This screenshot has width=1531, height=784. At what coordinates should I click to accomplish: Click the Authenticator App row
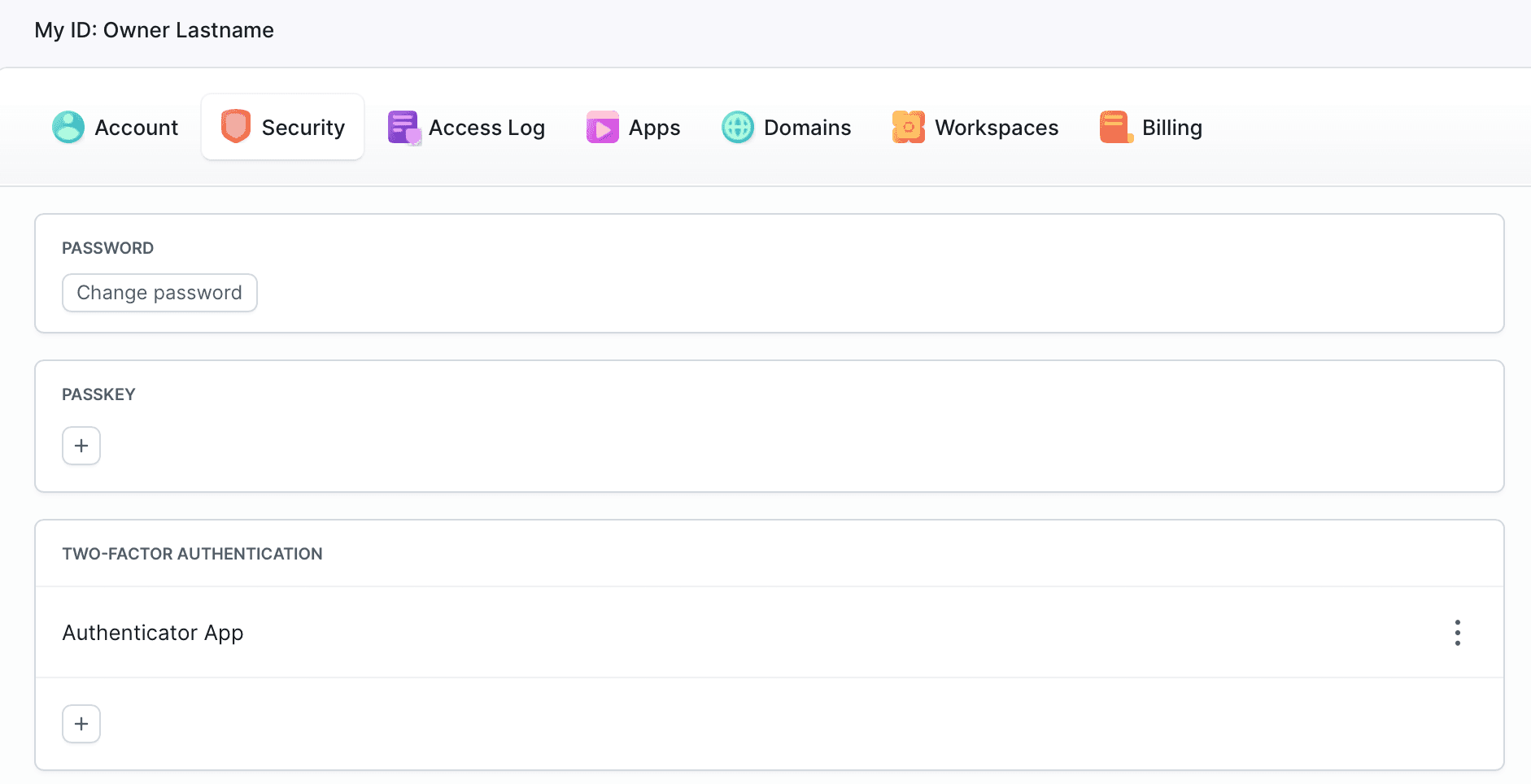click(x=153, y=632)
